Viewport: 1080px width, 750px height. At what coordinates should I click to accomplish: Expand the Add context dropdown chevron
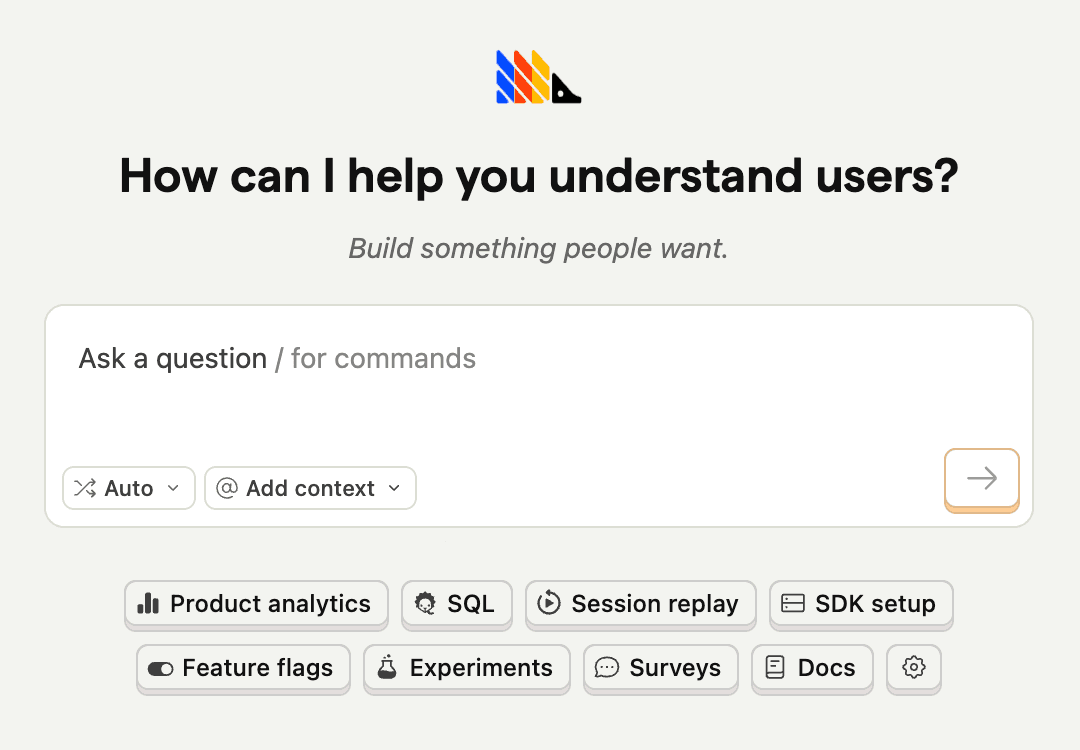(394, 488)
